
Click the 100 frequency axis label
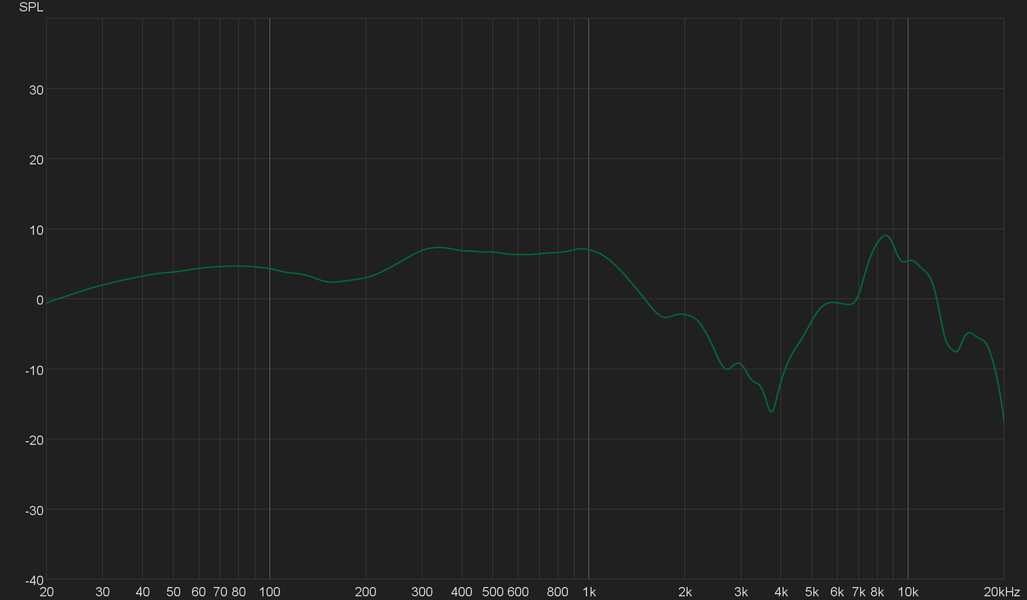[269, 592]
